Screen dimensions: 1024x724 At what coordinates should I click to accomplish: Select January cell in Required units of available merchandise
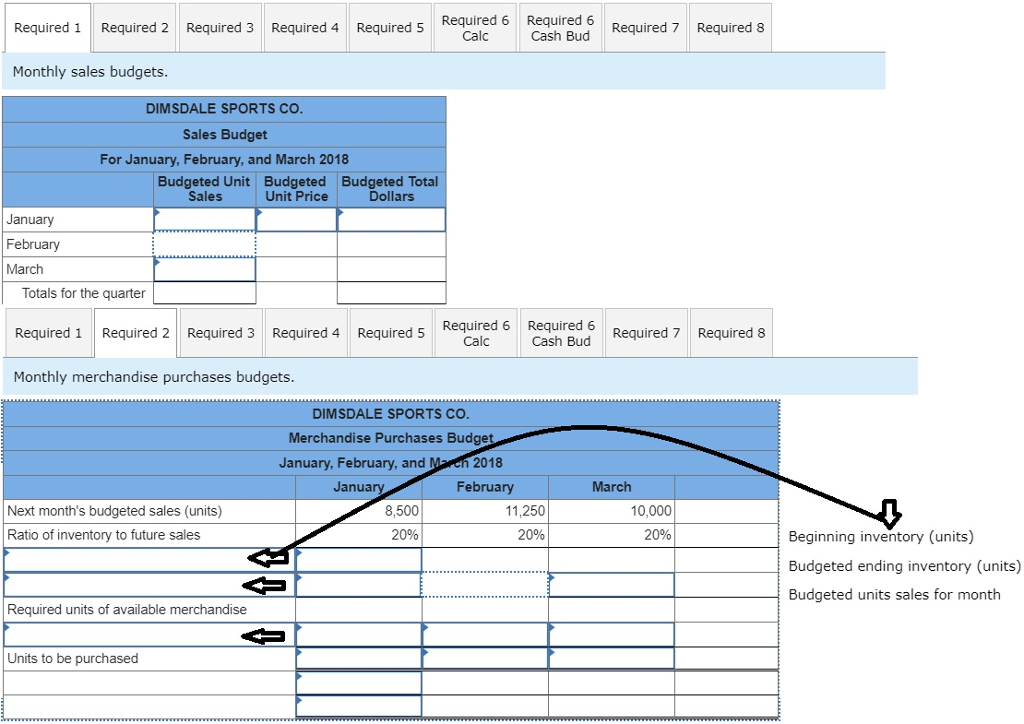click(x=359, y=610)
